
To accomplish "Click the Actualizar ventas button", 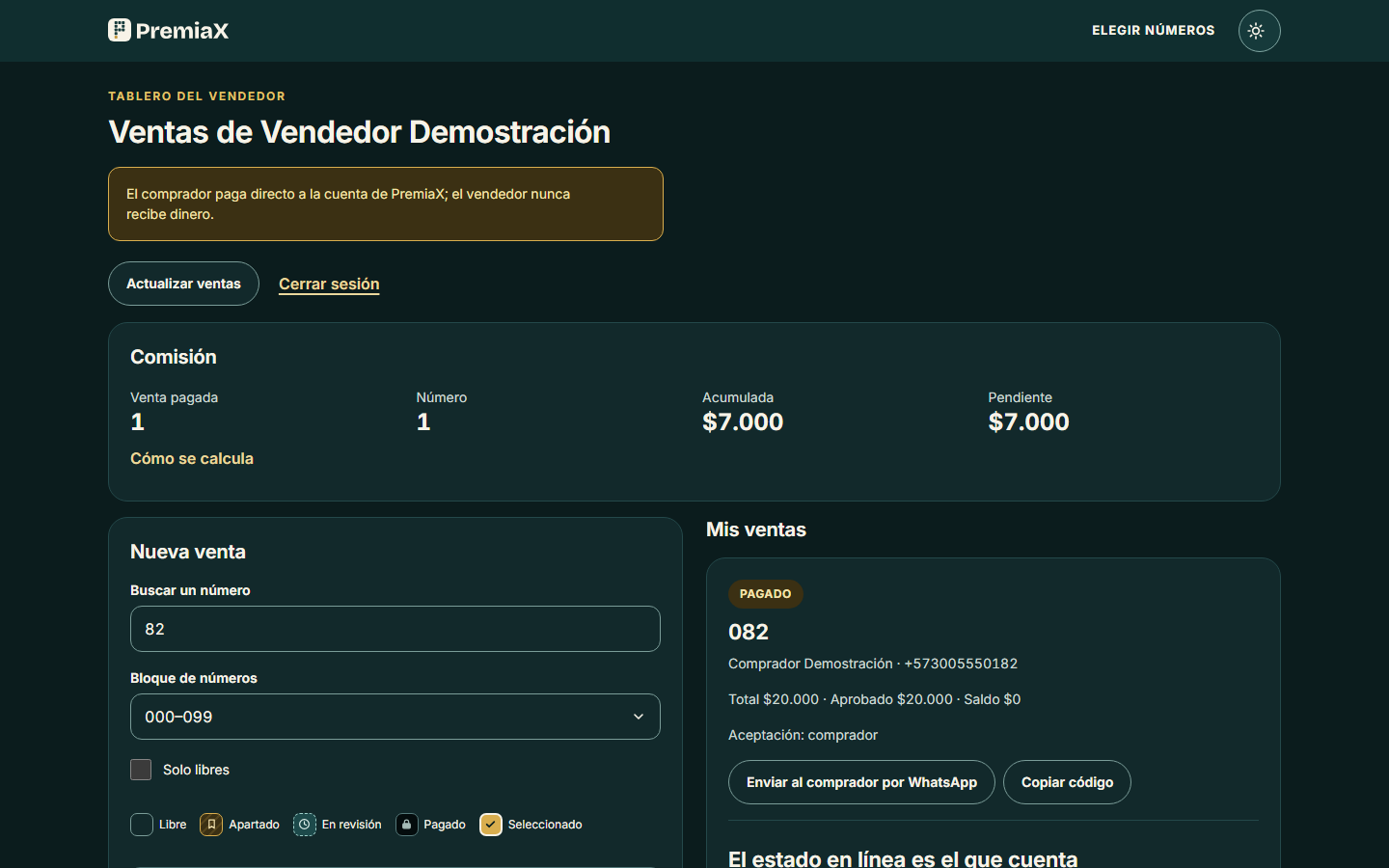I will point(183,284).
